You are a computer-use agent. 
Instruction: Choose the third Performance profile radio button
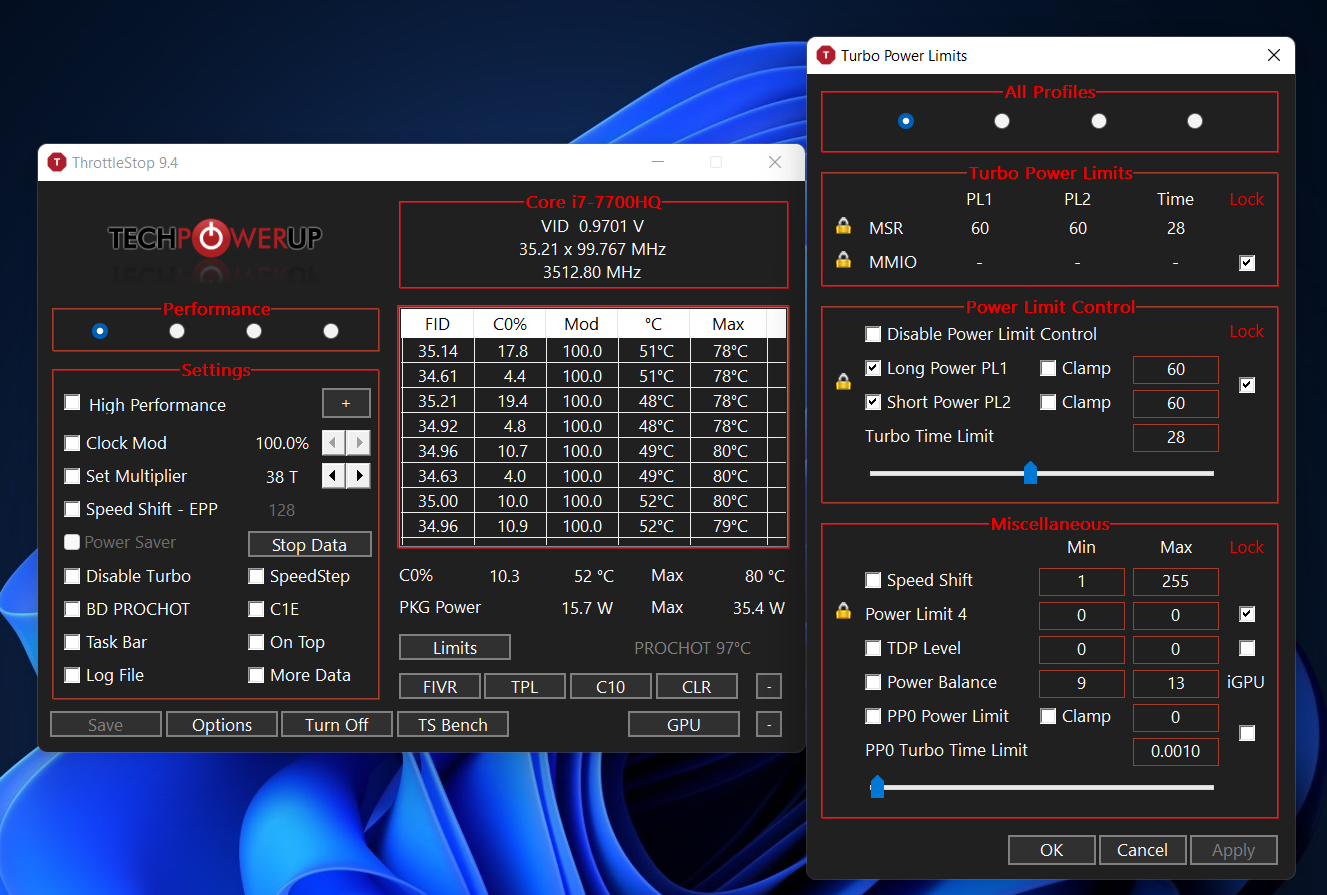click(x=254, y=331)
